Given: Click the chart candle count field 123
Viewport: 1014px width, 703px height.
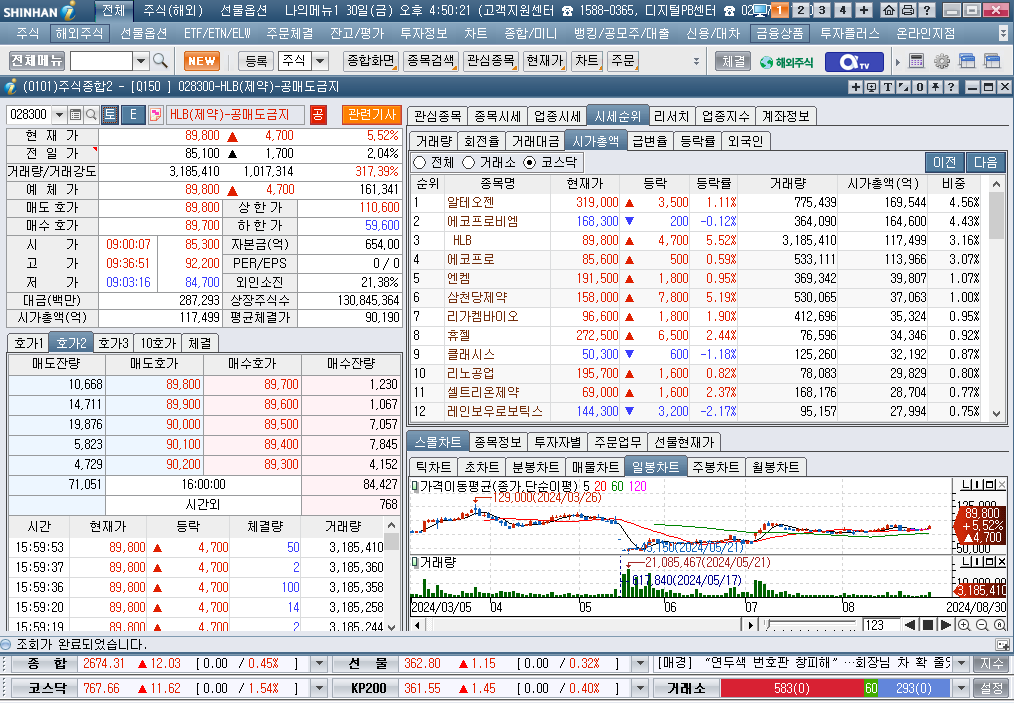Looking at the screenshot, I should [880, 625].
